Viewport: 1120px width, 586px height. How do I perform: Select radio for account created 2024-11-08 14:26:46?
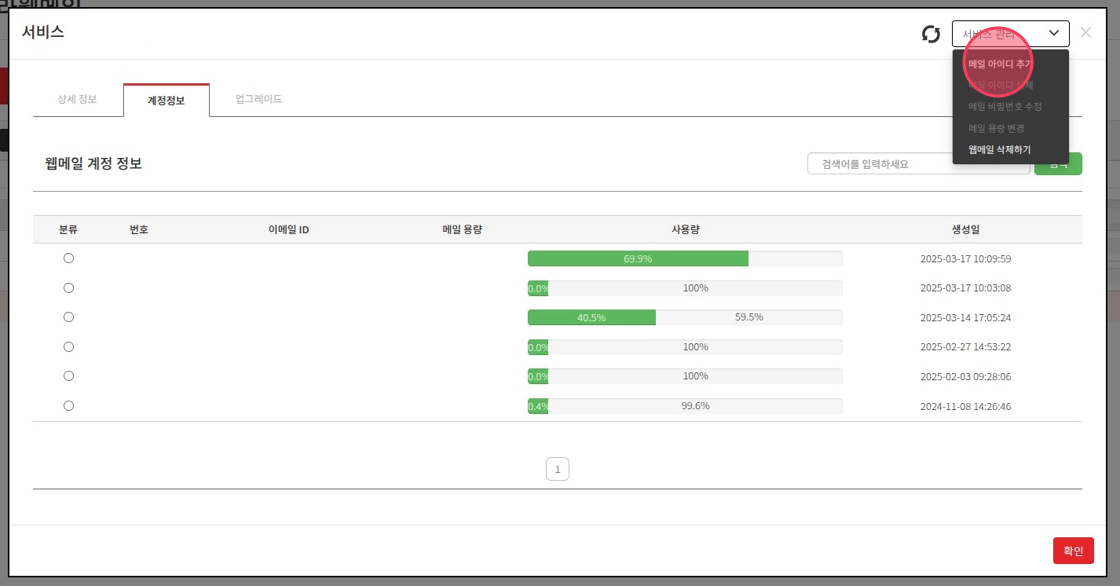coord(69,406)
